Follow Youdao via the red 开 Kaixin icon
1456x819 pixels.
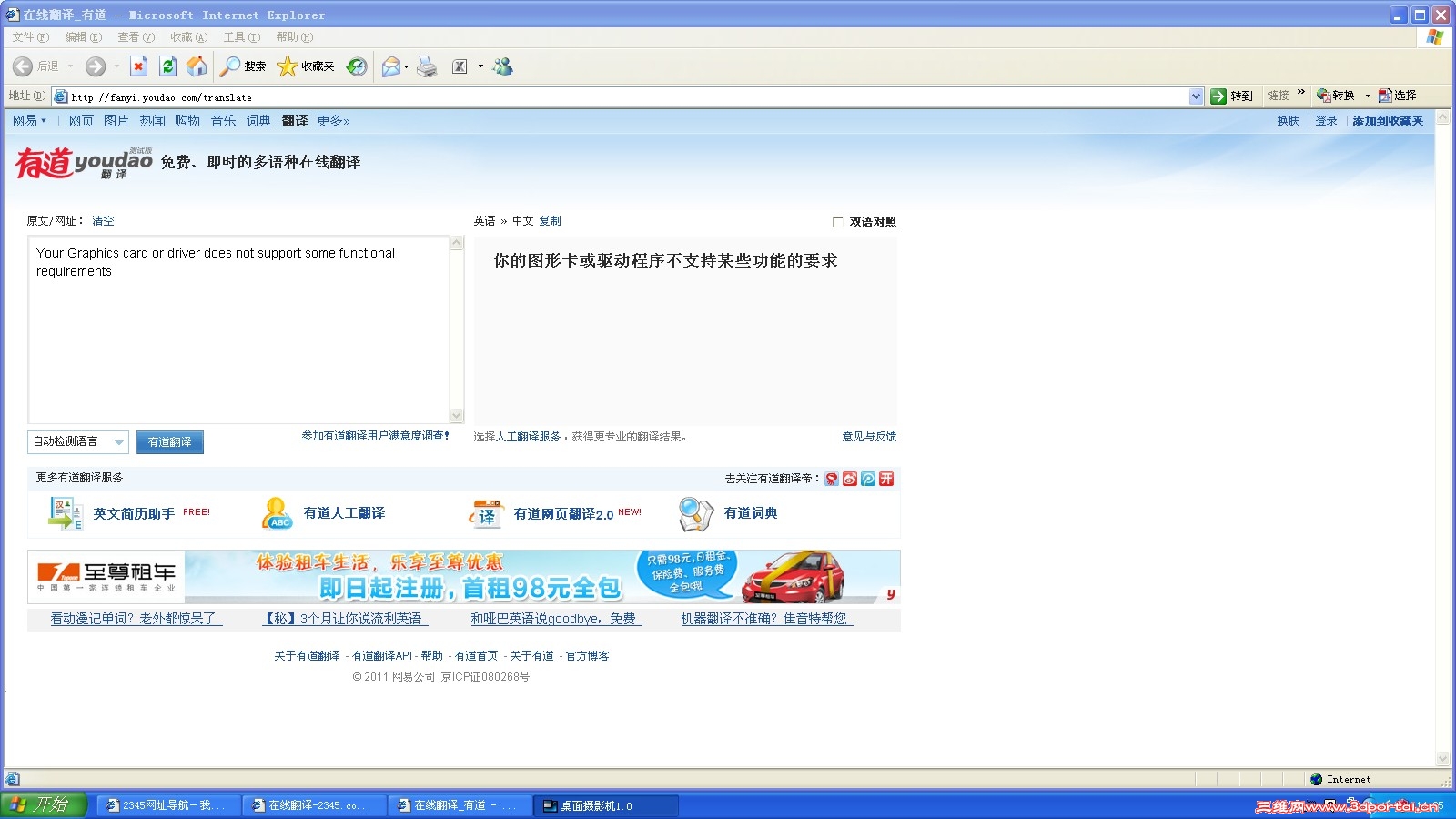[886, 479]
